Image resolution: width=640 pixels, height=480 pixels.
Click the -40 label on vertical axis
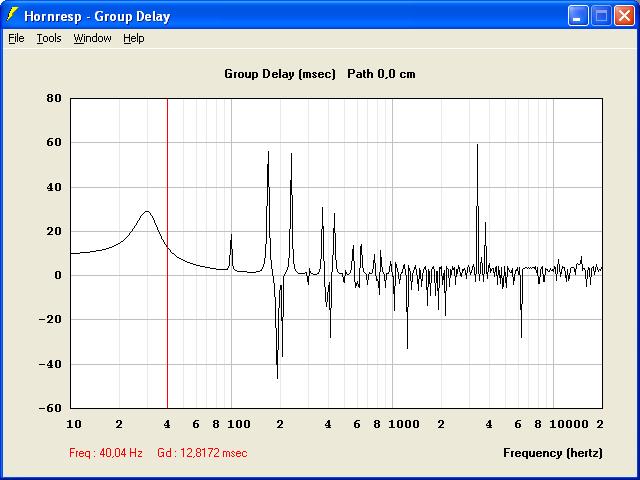click(50, 364)
